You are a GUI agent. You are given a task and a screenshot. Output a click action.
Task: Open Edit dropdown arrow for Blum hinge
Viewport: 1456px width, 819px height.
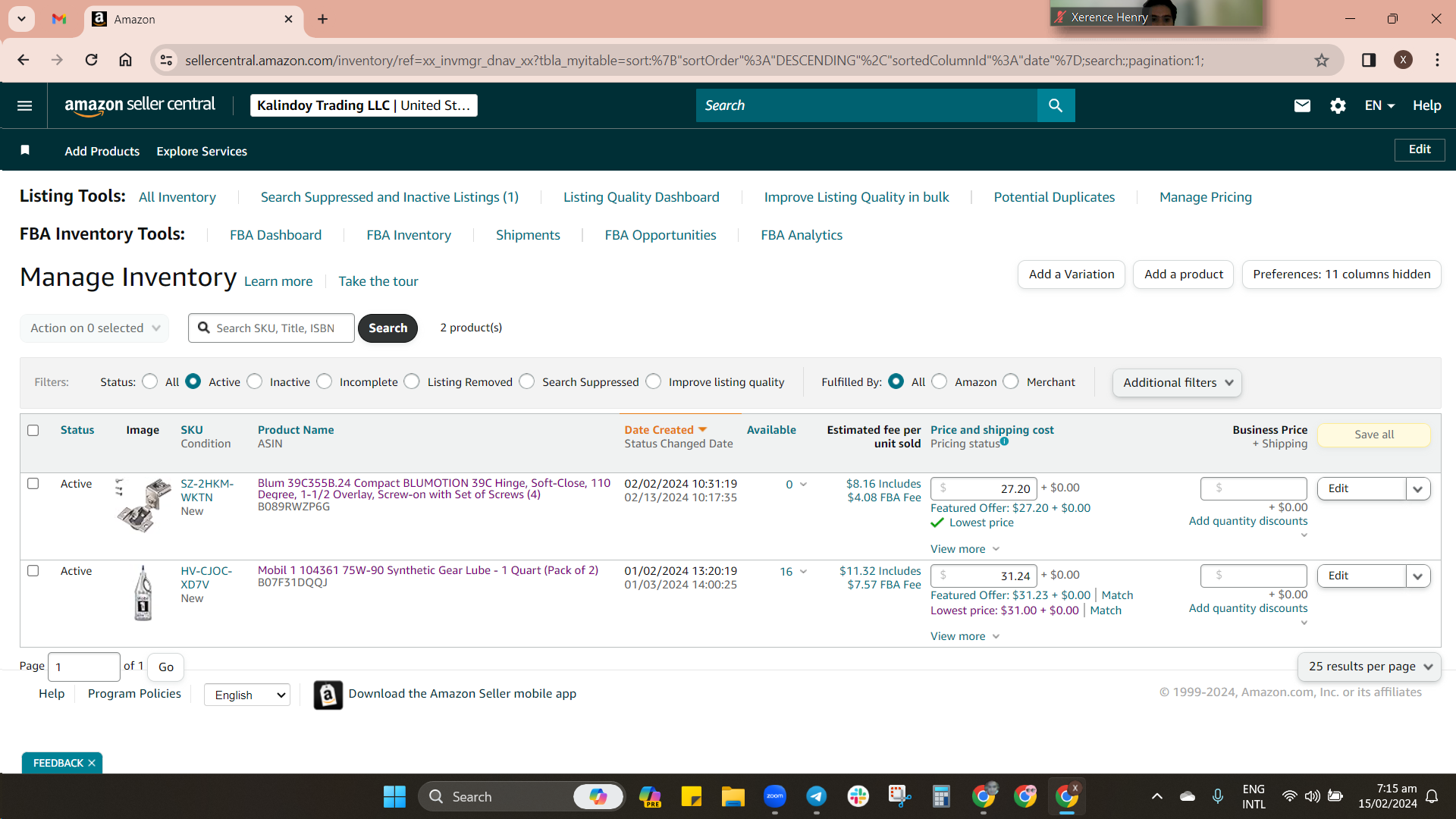1418,488
